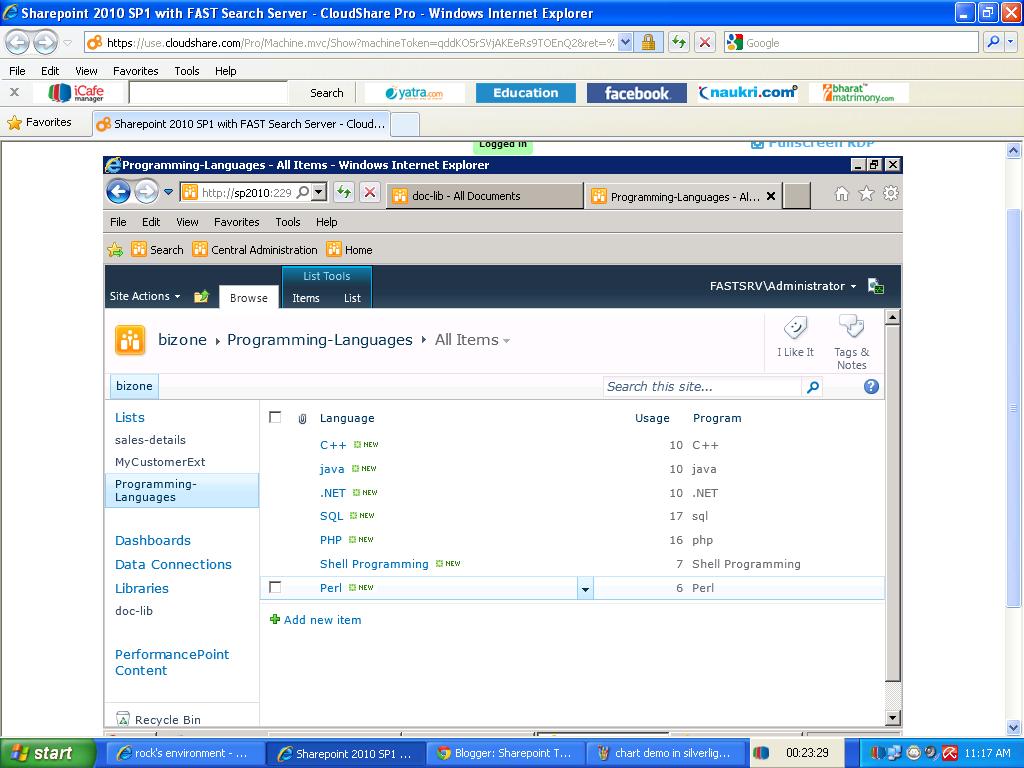This screenshot has height=768, width=1024.
Task: Click the Search magnifier in the site search box
Action: pyautogui.click(x=812, y=387)
